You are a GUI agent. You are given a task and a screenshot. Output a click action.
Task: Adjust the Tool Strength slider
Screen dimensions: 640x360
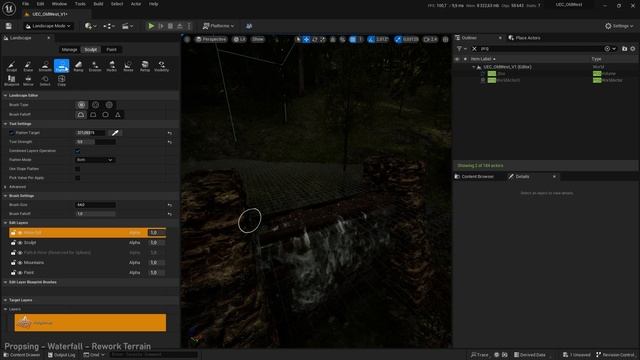(x=96, y=142)
